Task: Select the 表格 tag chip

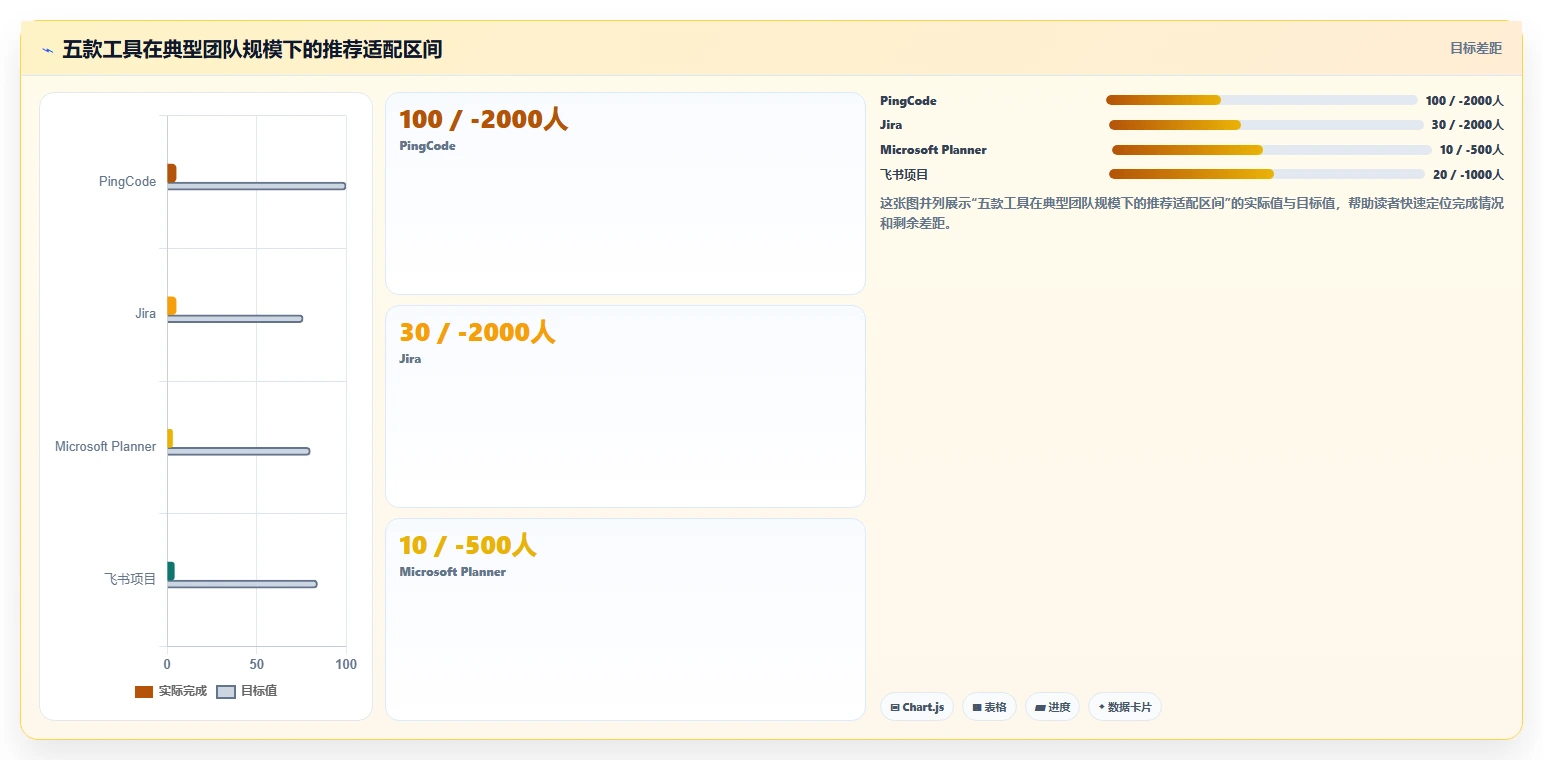Action: (989, 707)
